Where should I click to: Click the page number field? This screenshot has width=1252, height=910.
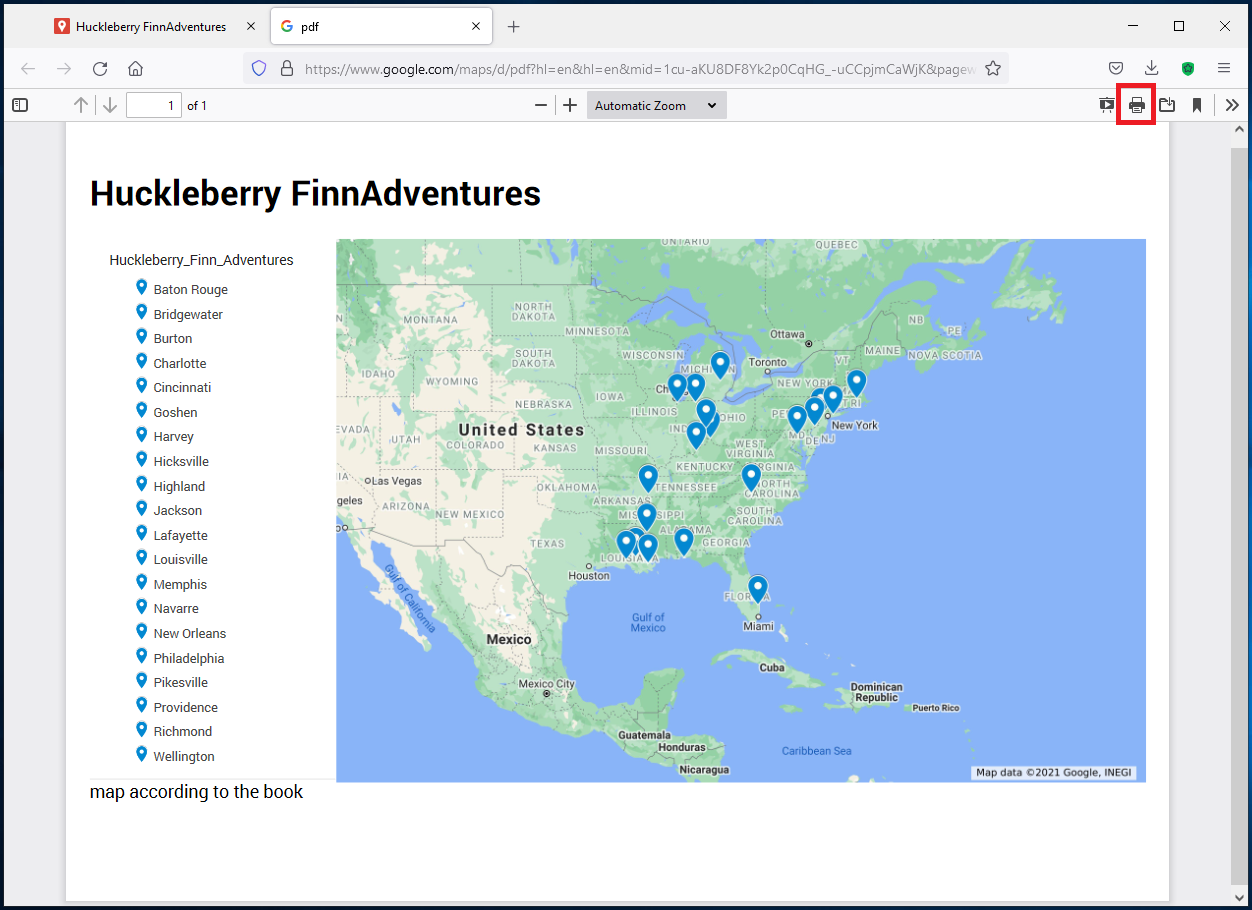154,105
